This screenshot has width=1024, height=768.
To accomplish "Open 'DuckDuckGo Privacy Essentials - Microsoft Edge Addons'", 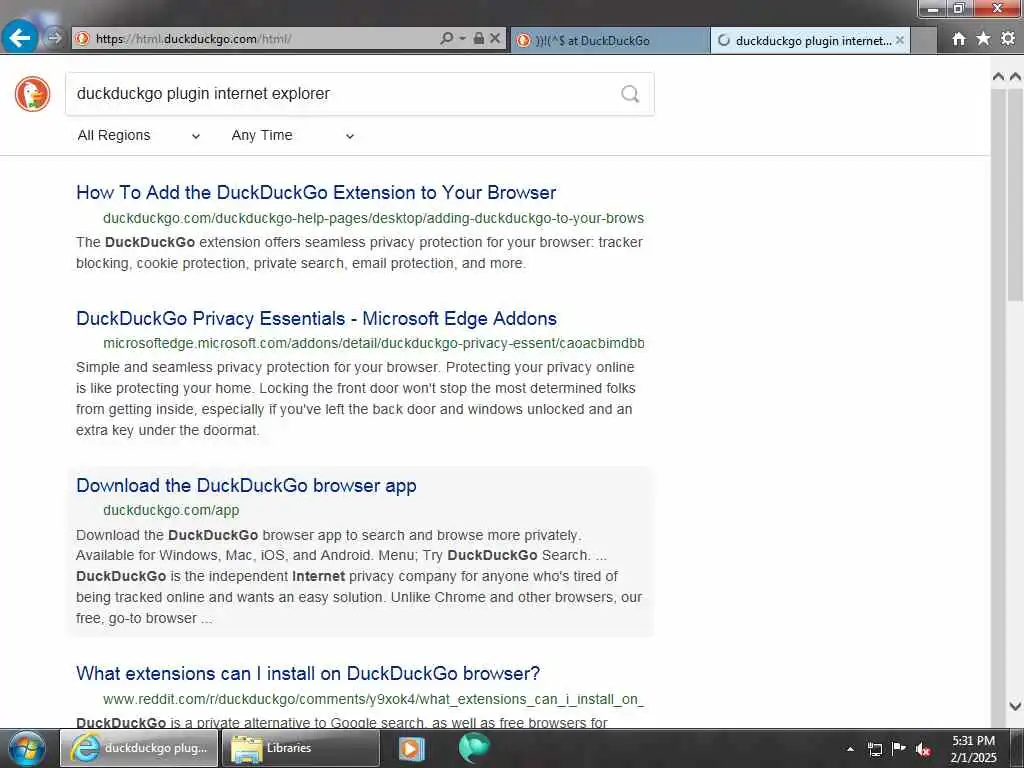I will (317, 319).
